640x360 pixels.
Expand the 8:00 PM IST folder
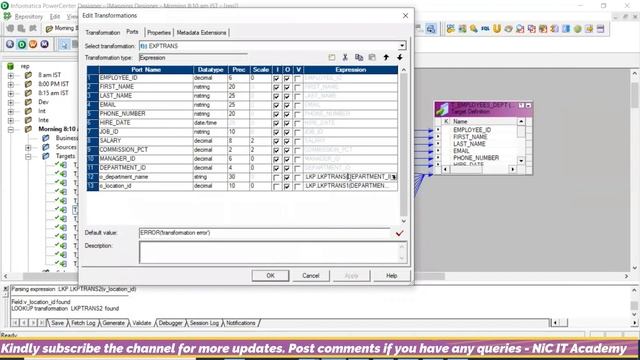pyautogui.click(x=11, y=84)
